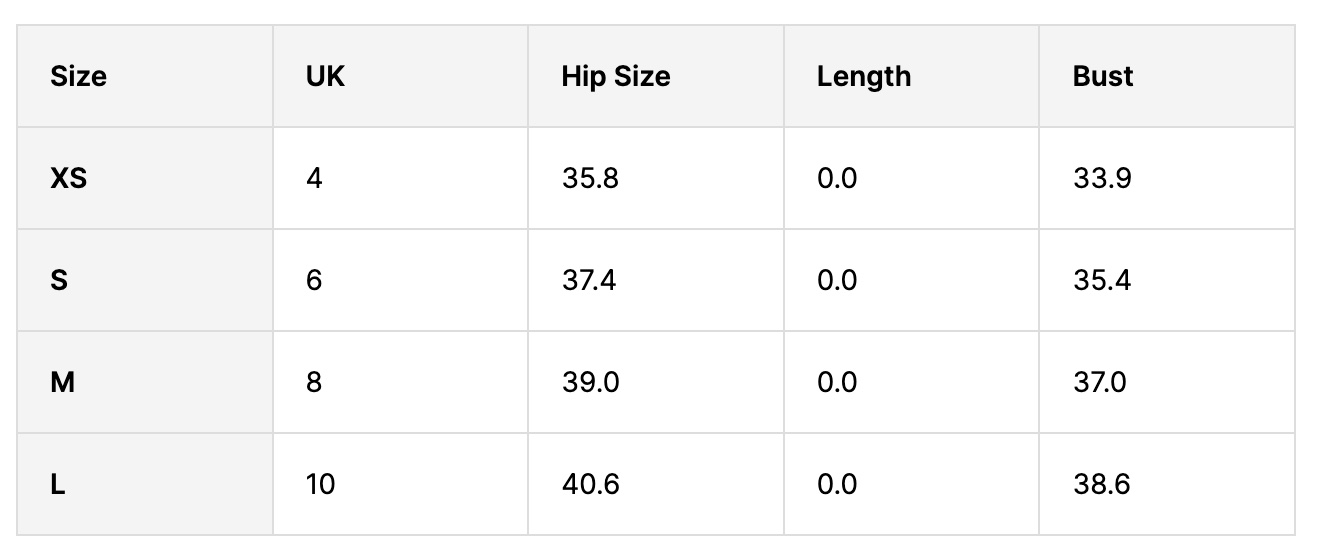
Task: Select hip size 37.4 value
Action: click(589, 281)
